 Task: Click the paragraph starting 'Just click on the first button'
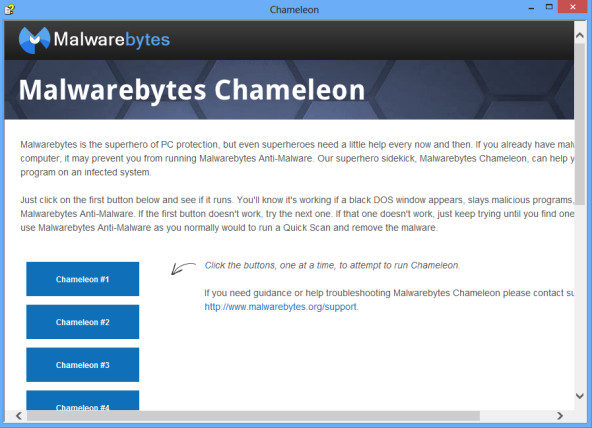tap(297, 214)
